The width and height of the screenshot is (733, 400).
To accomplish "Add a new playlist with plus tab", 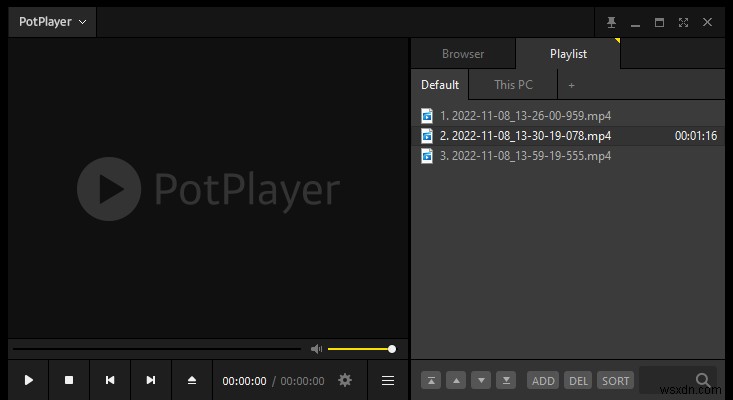I will 571,86.
